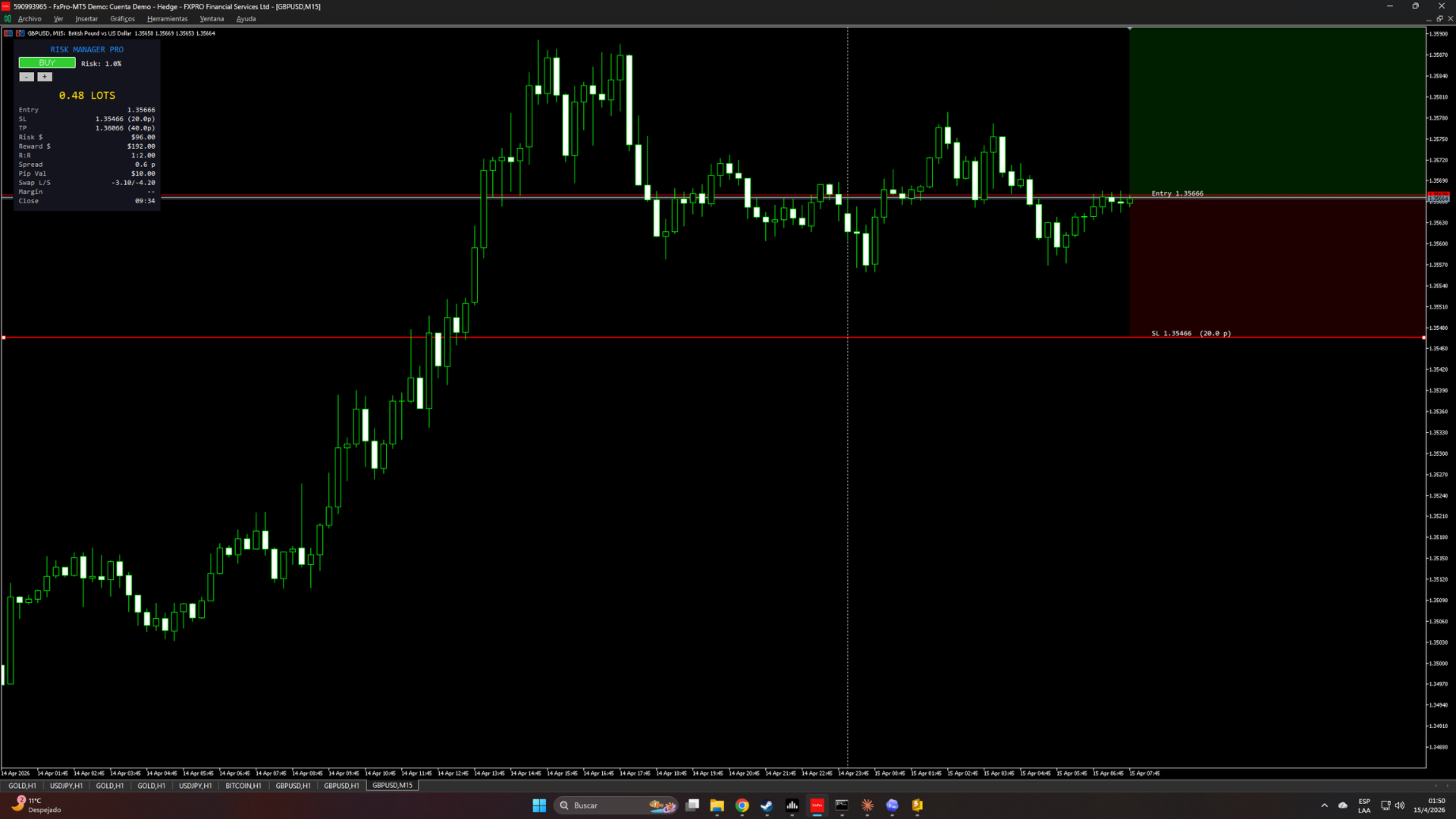Switch to the GOLD,H1 first chart tab
Image resolution: width=1456 pixels, height=819 pixels.
(x=22, y=786)
